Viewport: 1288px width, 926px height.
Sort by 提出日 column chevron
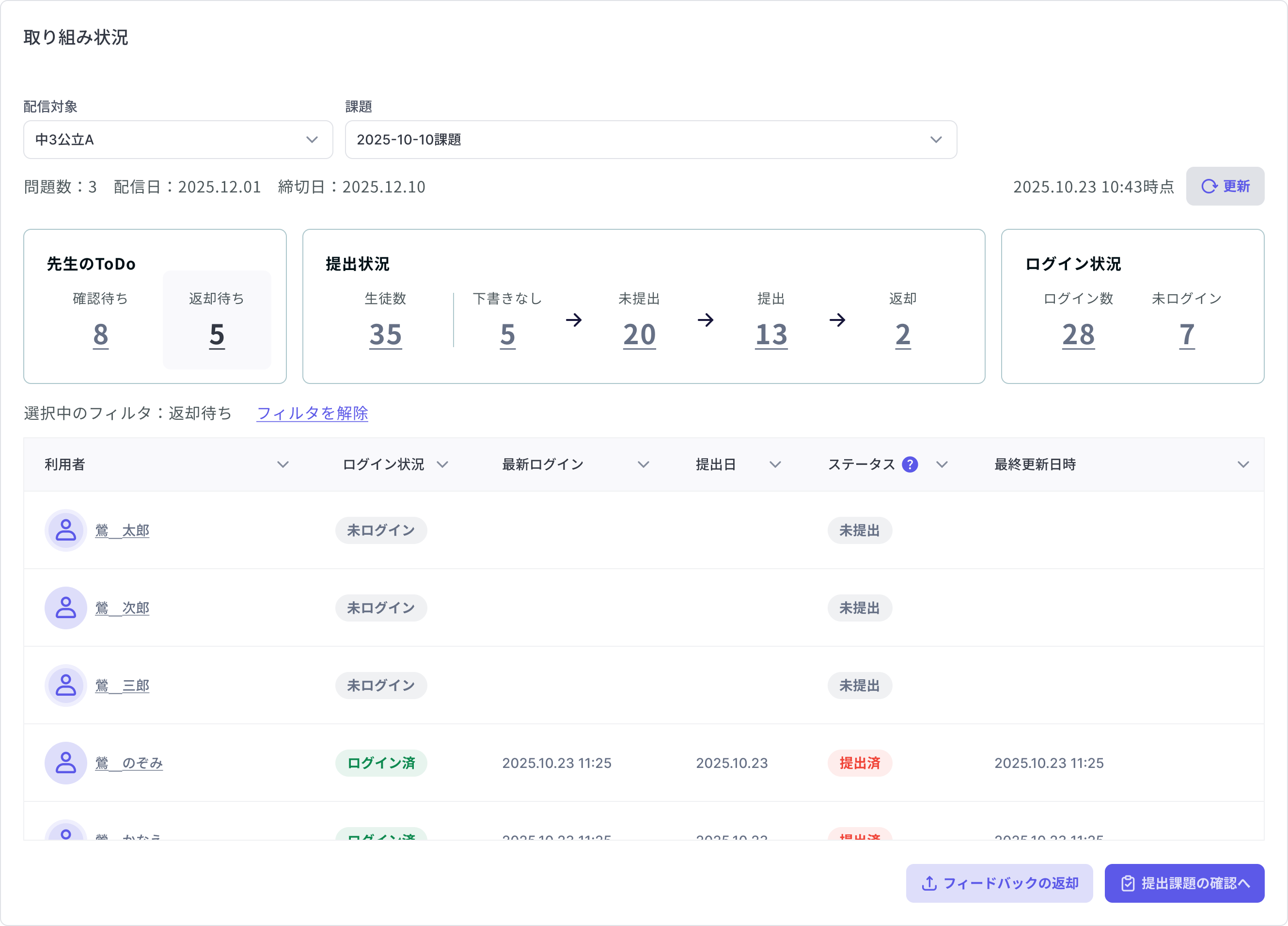(775, 465)
